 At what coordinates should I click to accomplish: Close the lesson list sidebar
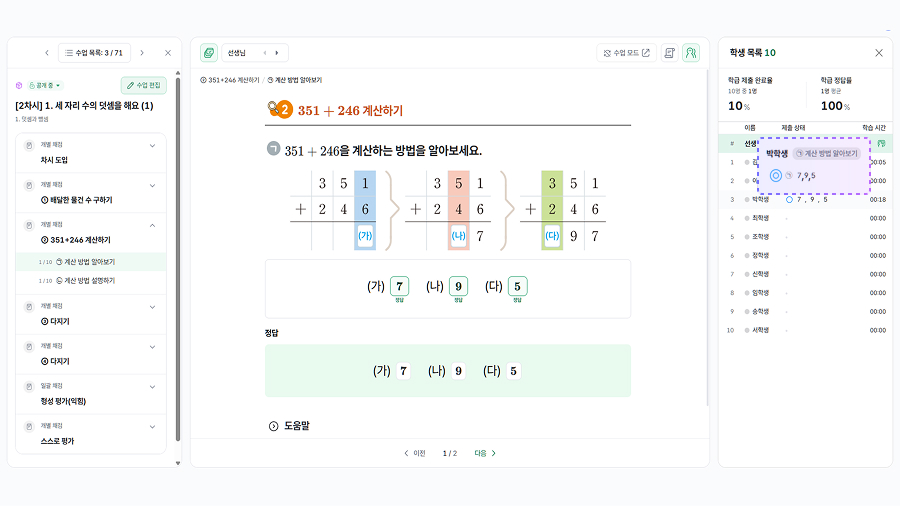coord(168,53)
